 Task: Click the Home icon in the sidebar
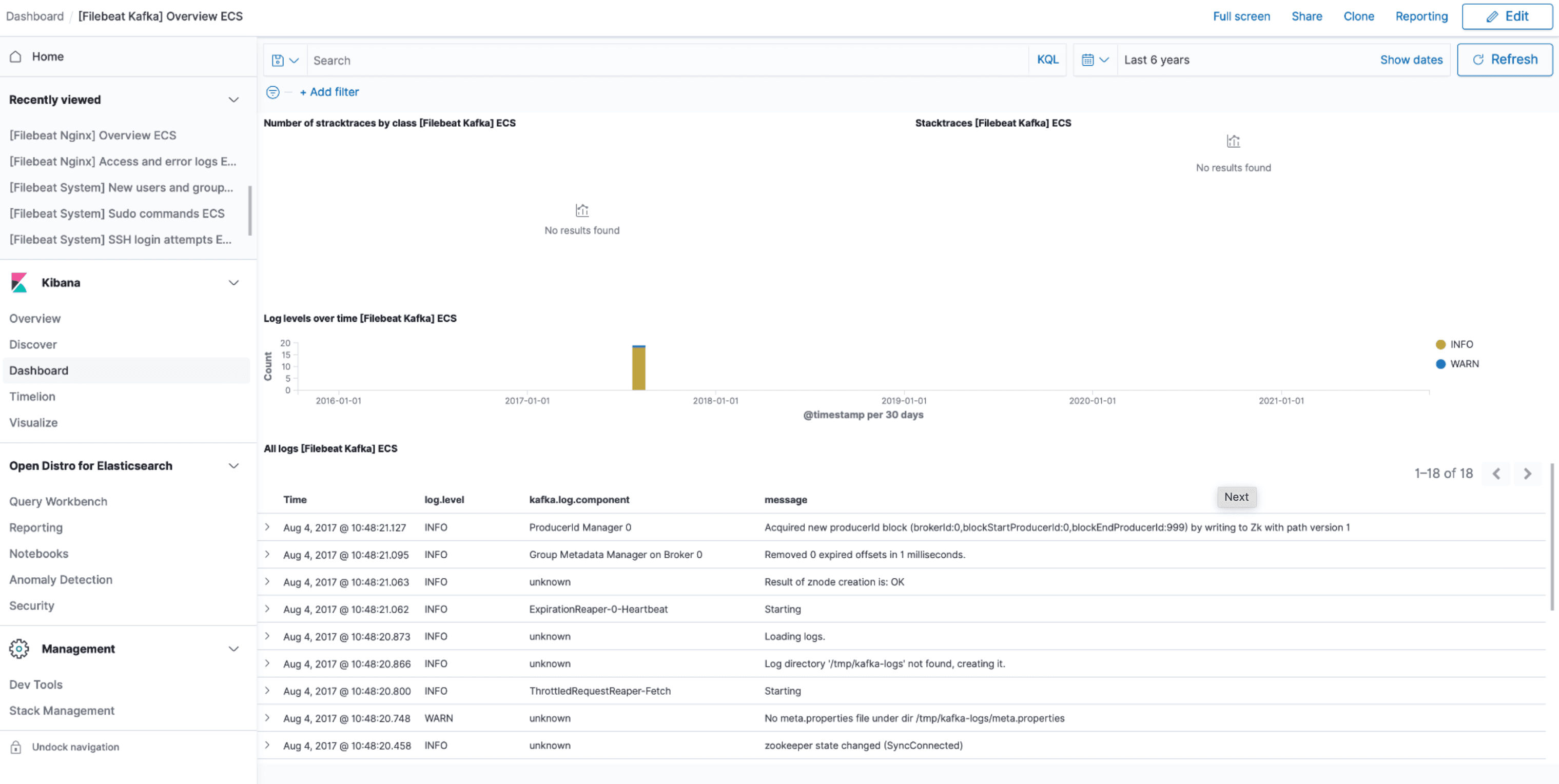15,55
